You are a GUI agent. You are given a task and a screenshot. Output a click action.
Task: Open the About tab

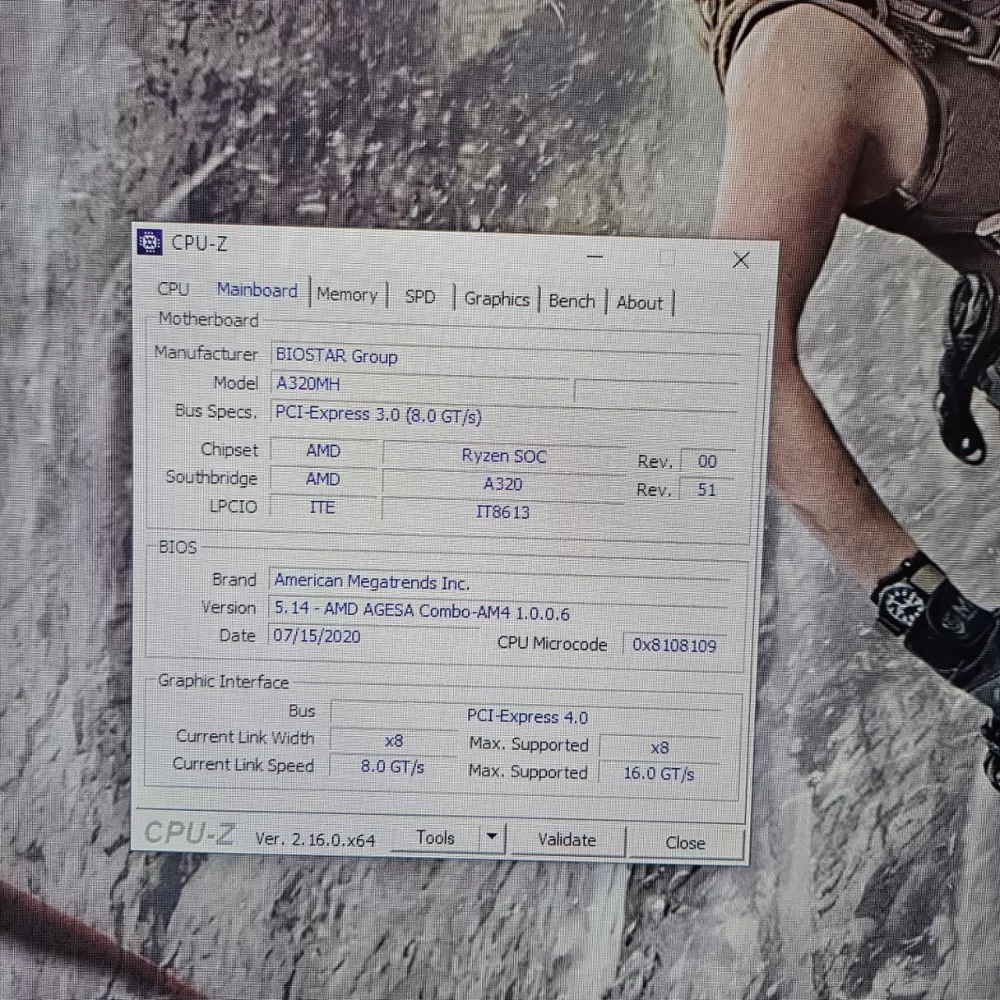pyautogui.click(x=639, y=302)
